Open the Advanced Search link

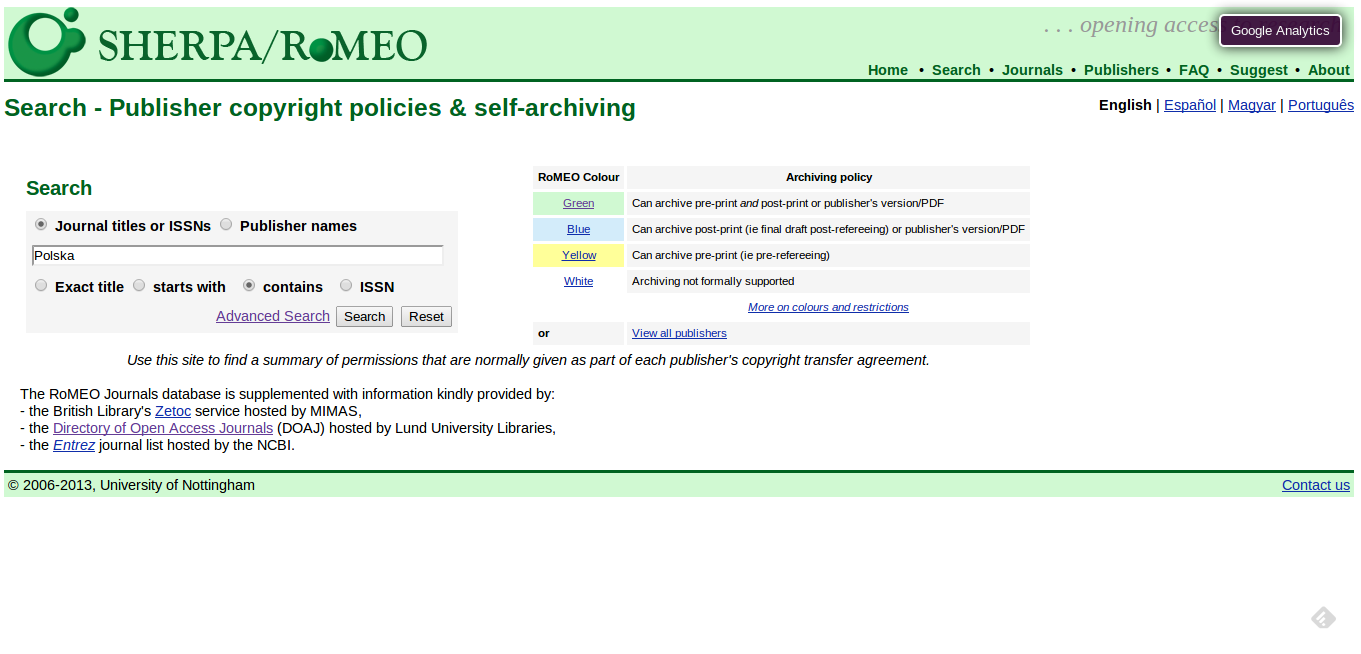point(273,316)
